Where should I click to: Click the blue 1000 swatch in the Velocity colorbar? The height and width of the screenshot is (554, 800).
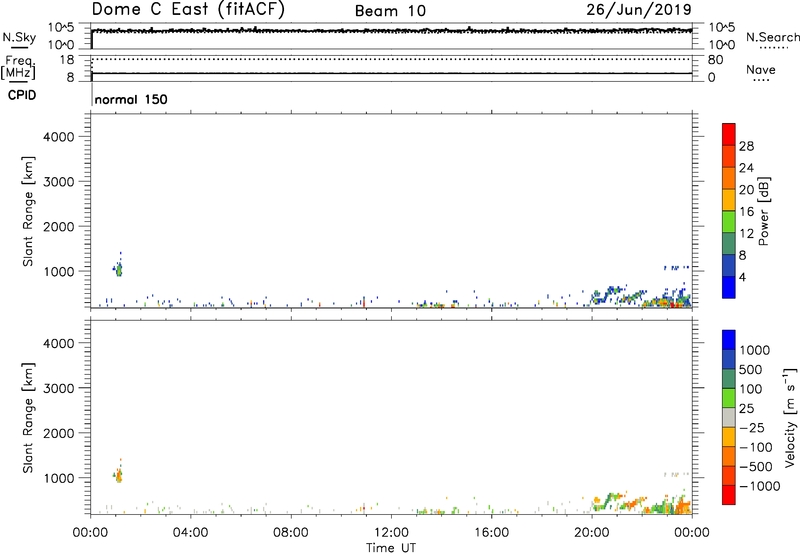[729, 340]
